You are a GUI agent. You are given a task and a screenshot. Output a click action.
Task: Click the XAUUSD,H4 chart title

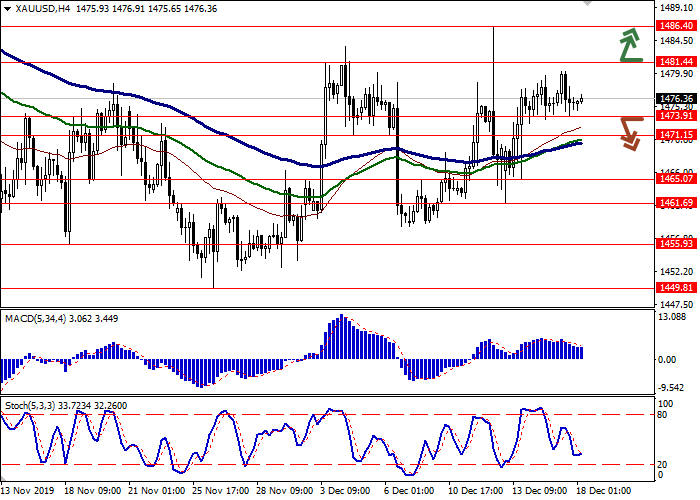pyautogui.click(x=36, y=8)
